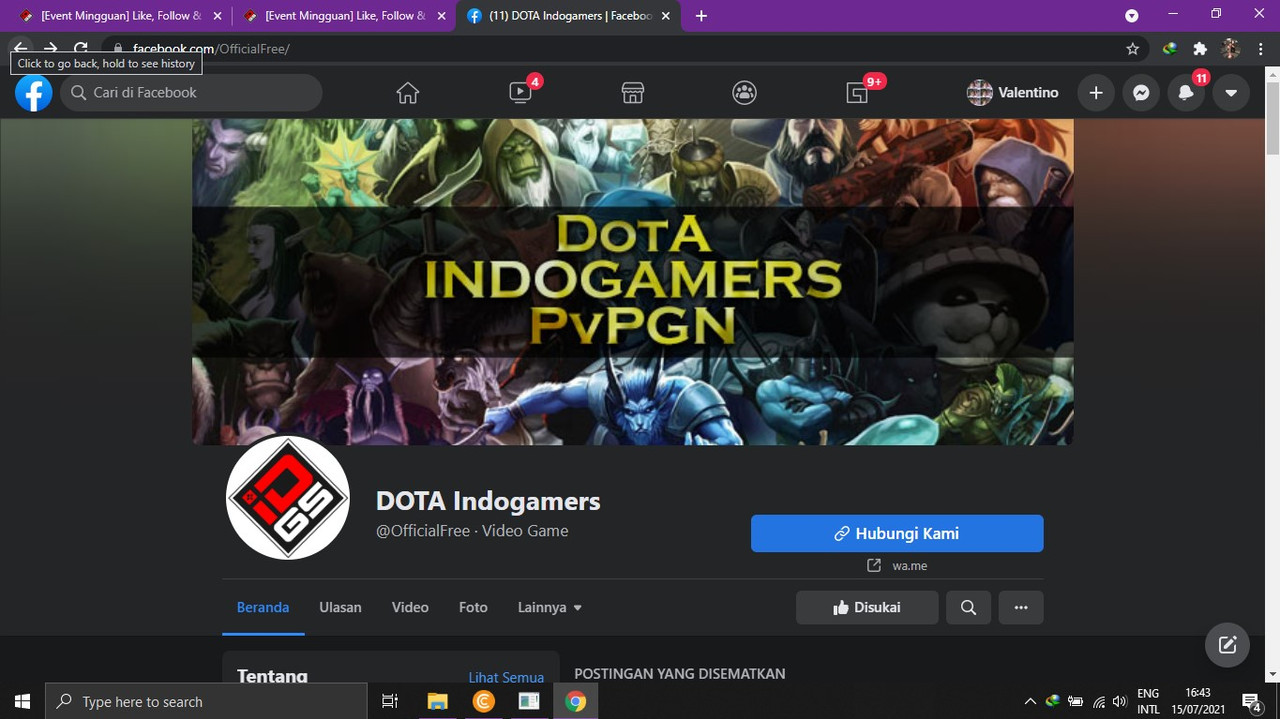Reload the page
The width and height of the screenshot is (1280, 719).
81,48
